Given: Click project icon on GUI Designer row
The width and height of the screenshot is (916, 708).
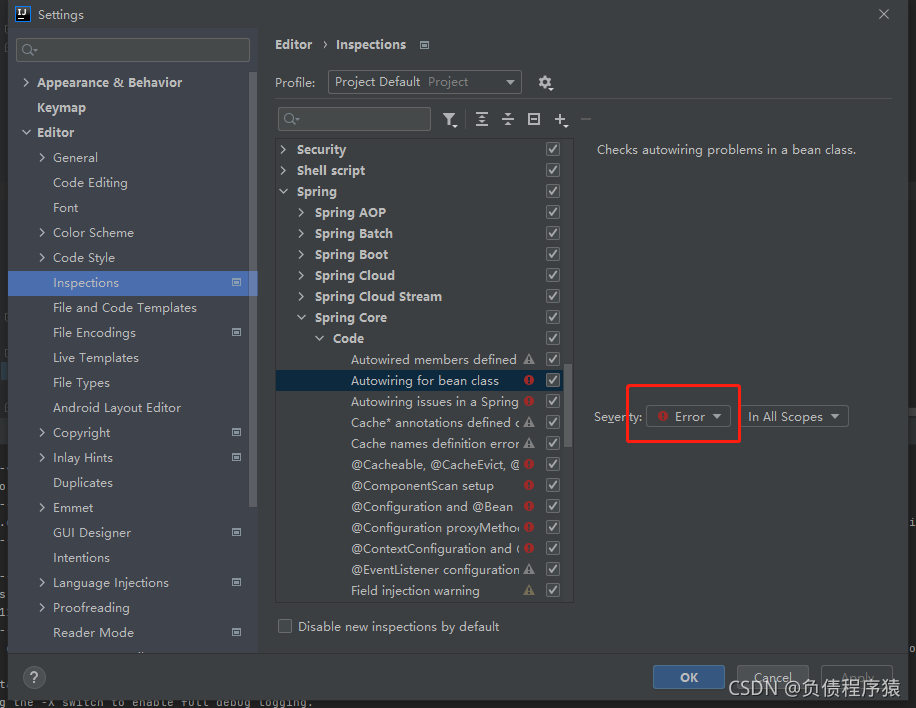Looking at the screenshot, I should click(237, 532).
